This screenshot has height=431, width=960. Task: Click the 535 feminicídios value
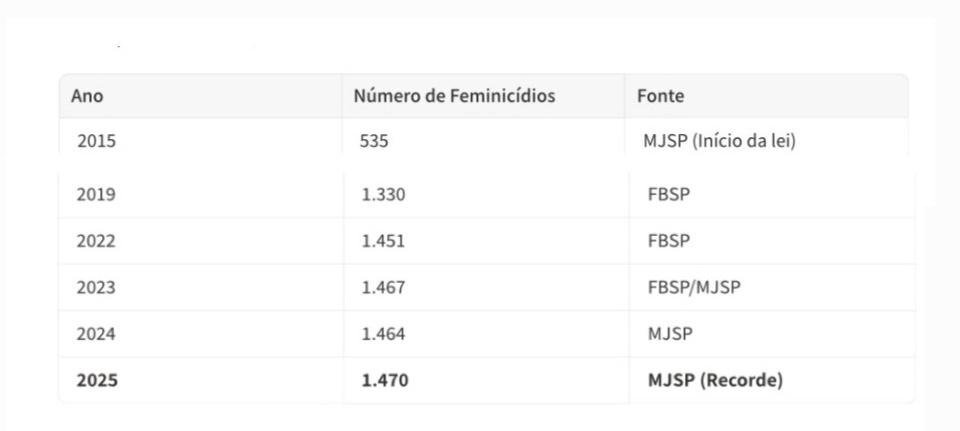(375, 141)
